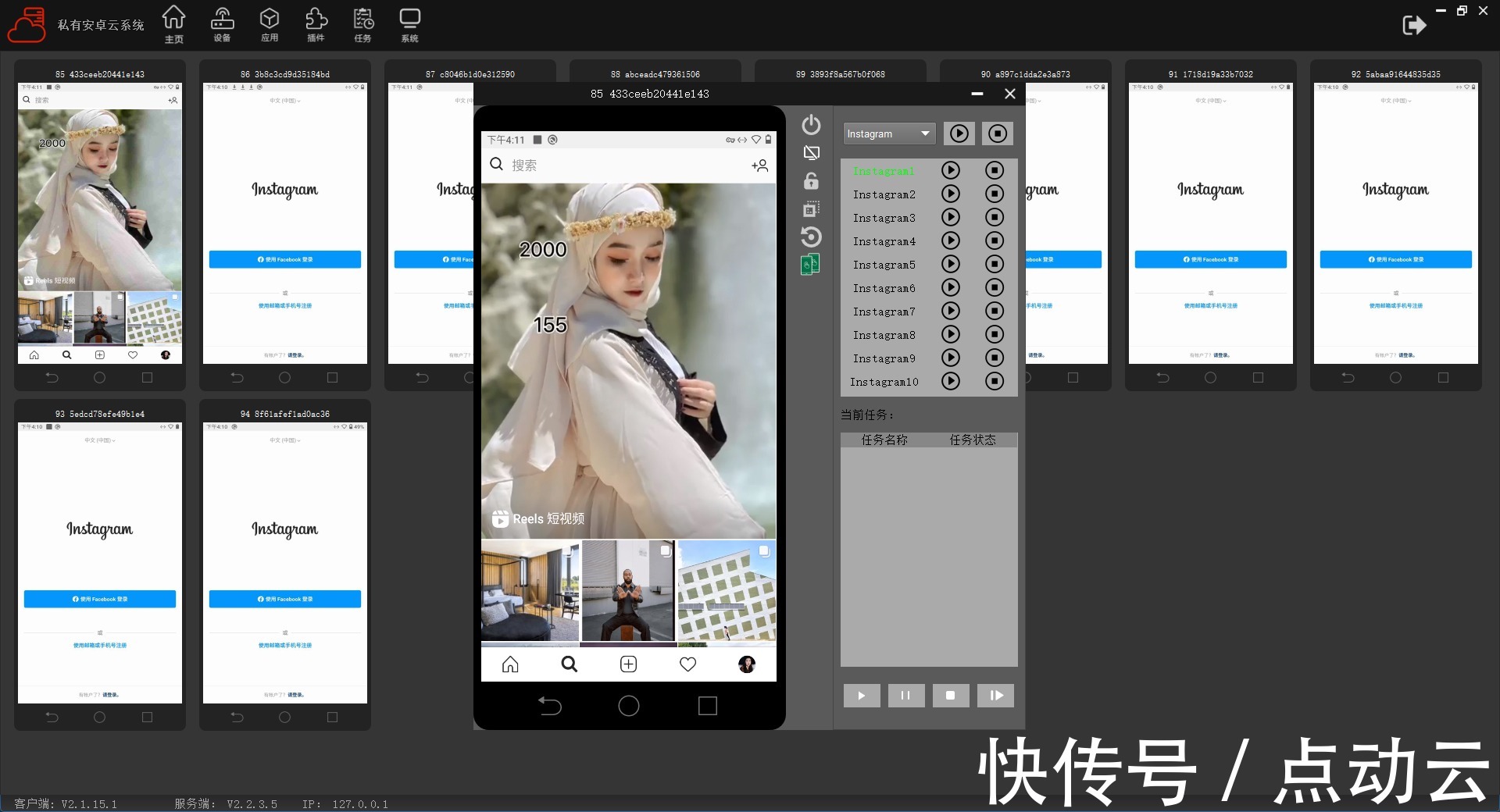The width and height of the screenshot is (1500, 812).
Task: Run the Instagram2 script
Action: coord(951,194)
